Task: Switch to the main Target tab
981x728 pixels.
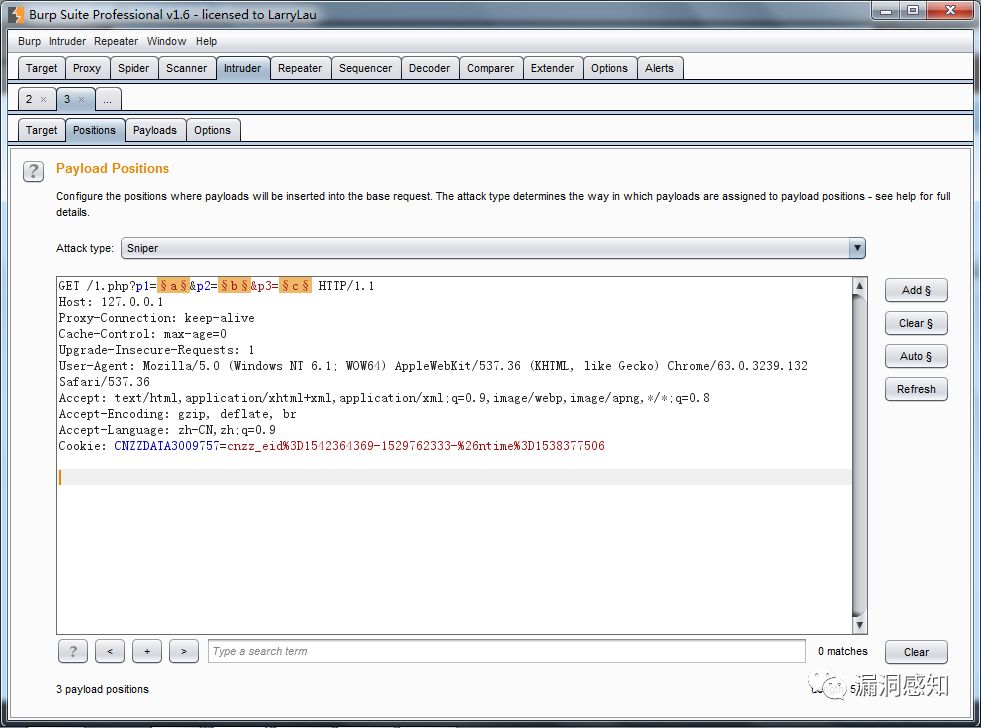Action: pyautogui.click(x=41, y=68)
